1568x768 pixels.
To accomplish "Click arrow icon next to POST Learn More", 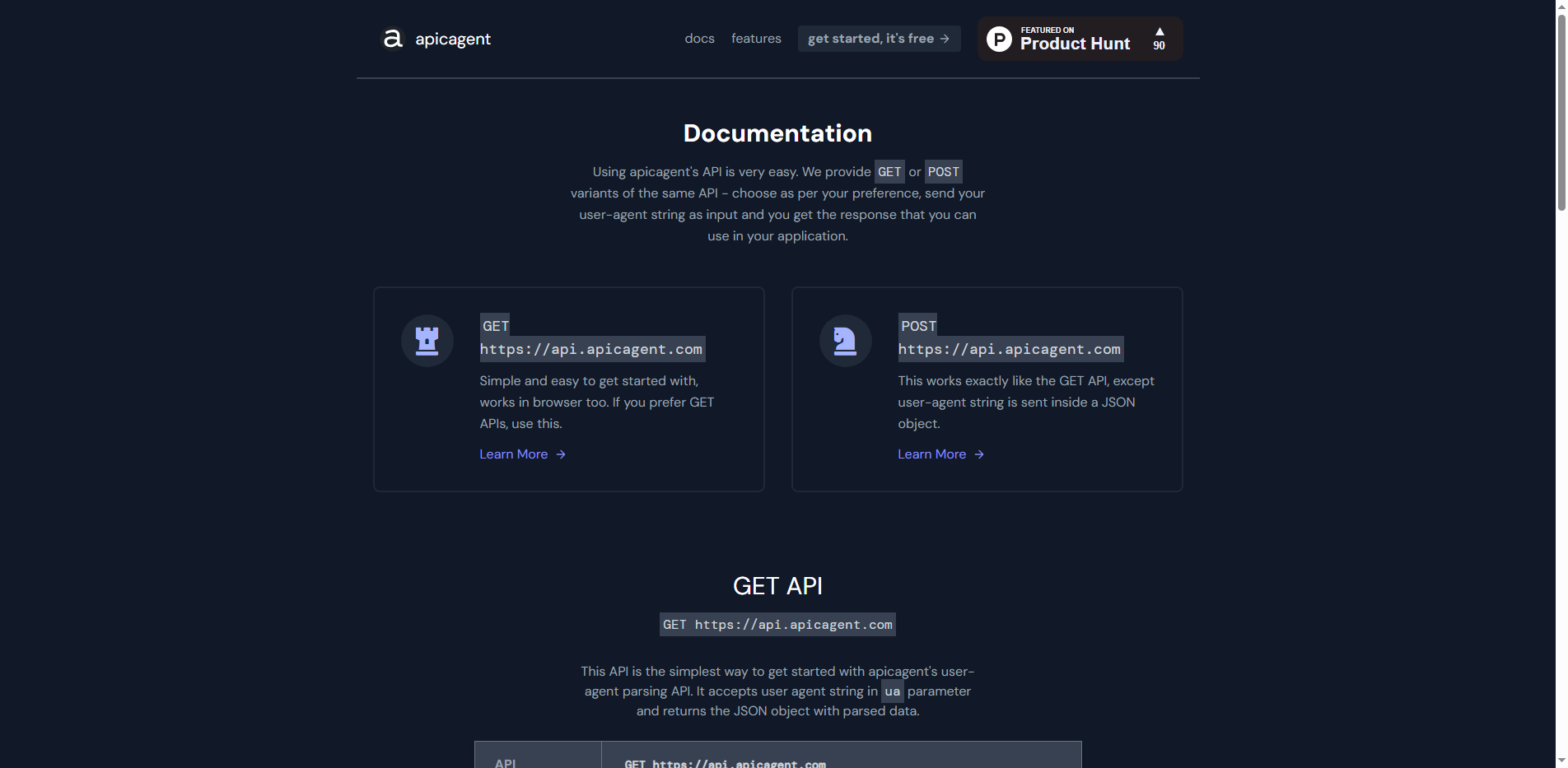I will (x=979, y=454).
